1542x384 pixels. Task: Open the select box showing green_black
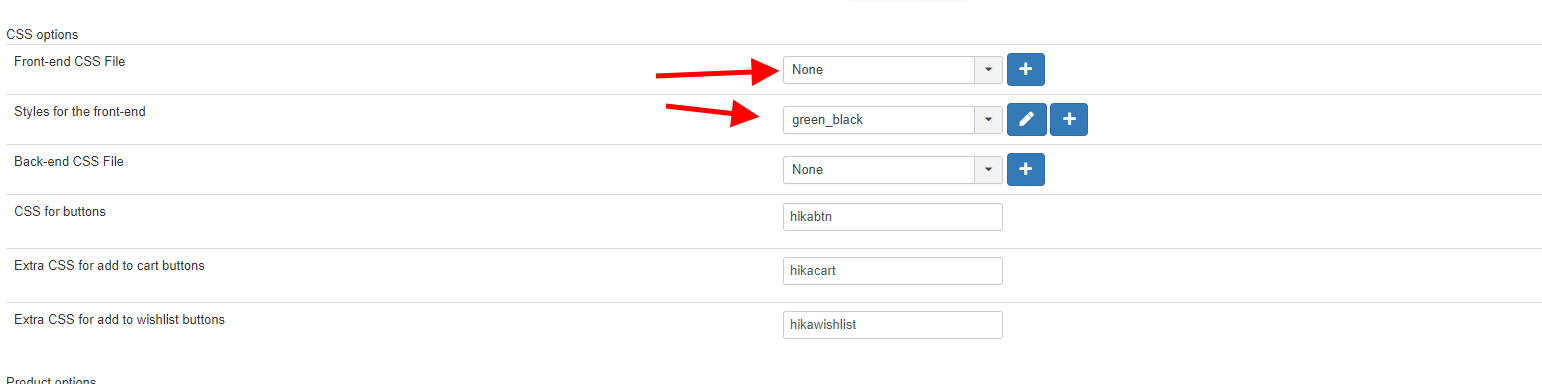pyautogui.click(x=892, y=120)
